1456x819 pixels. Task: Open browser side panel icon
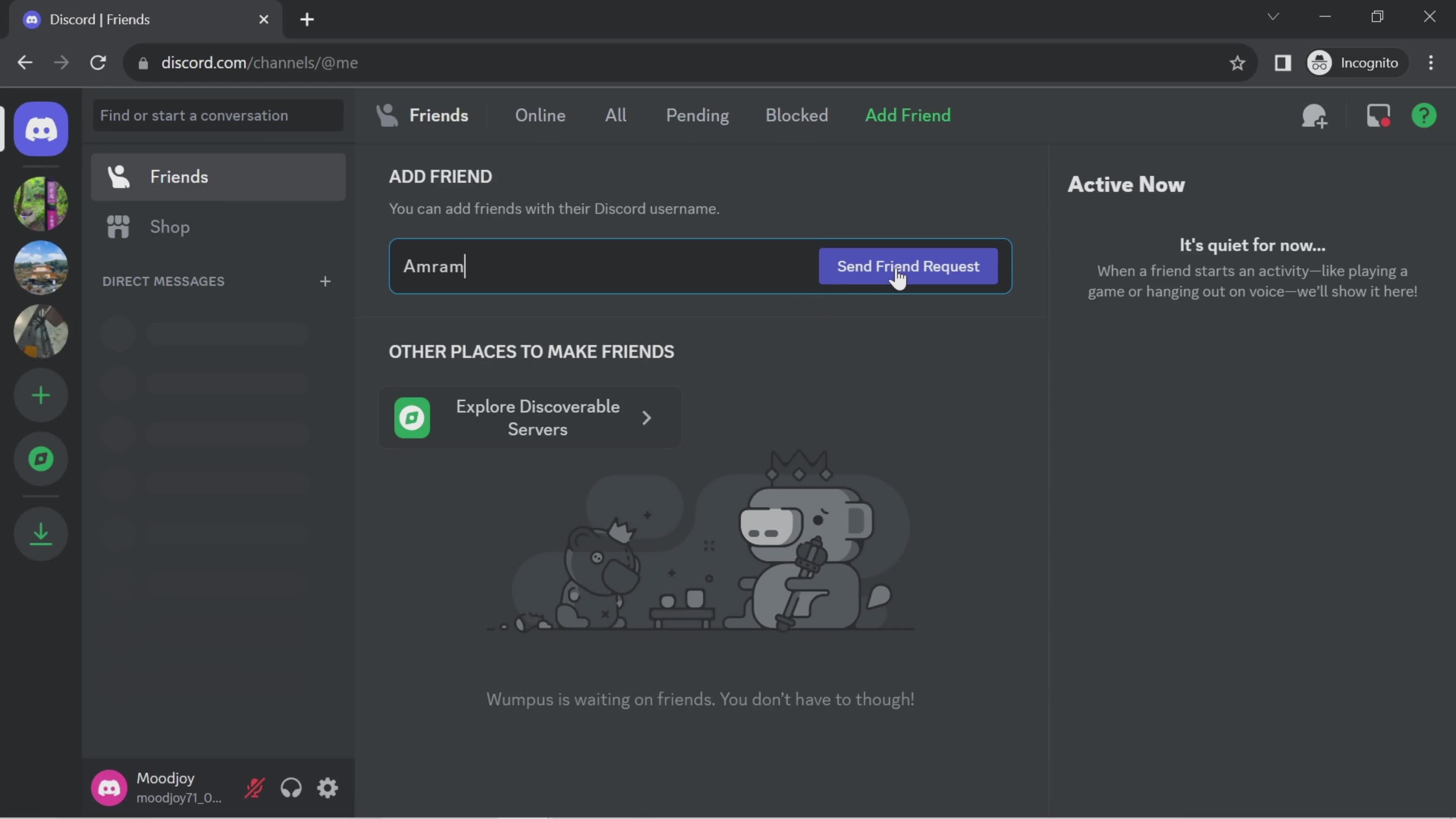pos(1282,63)
